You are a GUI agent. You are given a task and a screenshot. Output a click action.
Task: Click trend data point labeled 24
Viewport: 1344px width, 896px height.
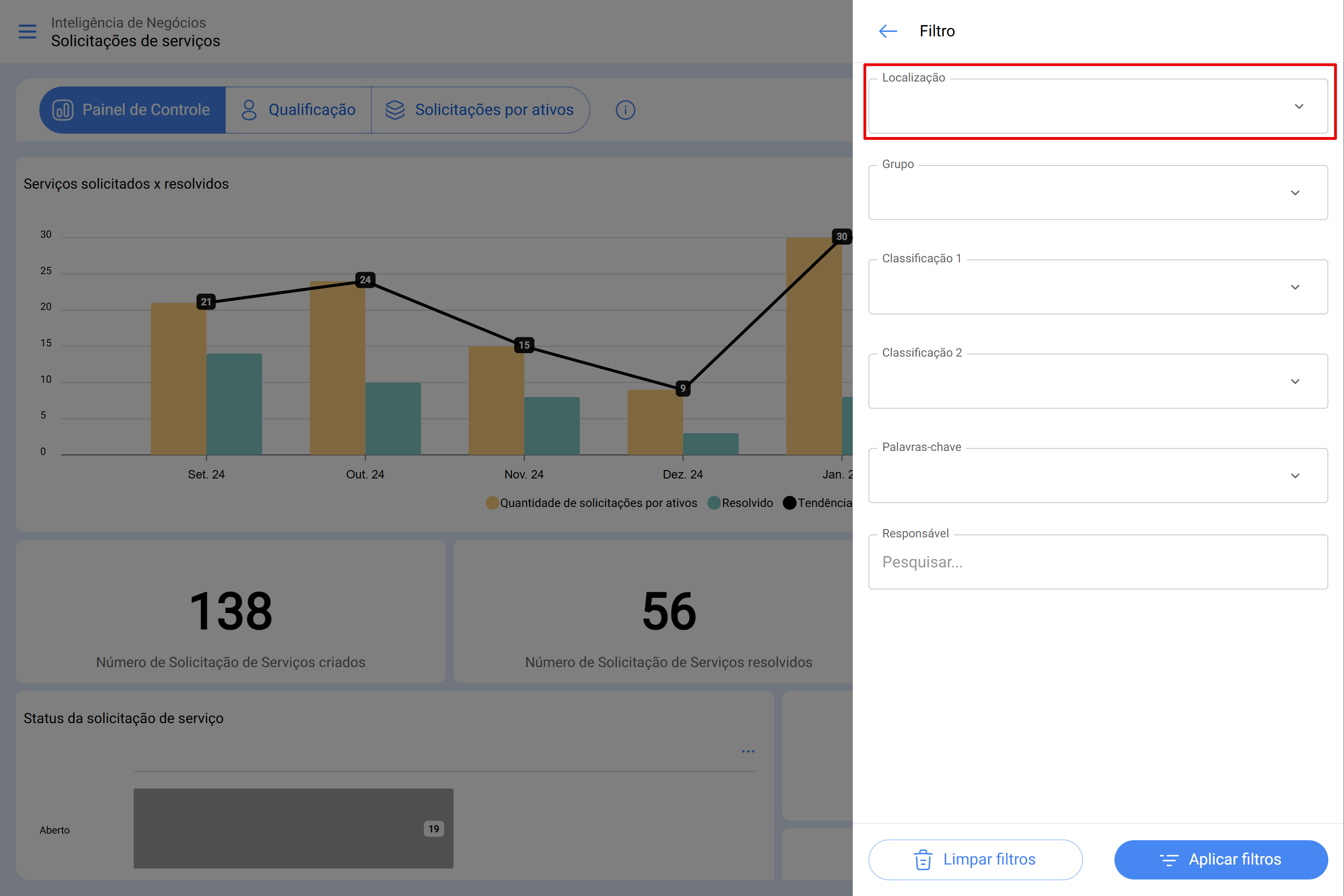pyautogui.click(x=365, y=280)
